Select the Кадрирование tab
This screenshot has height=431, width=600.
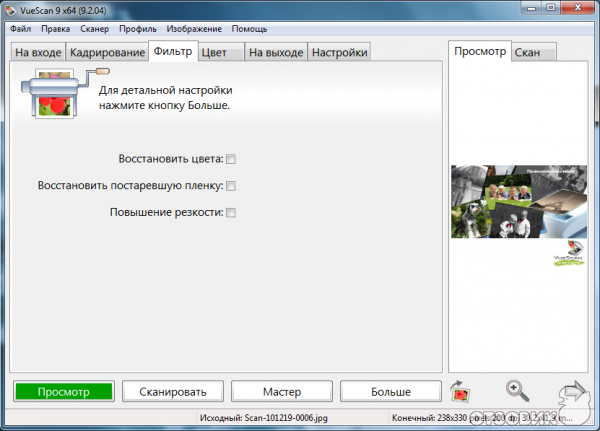click(x=107, y=52)
